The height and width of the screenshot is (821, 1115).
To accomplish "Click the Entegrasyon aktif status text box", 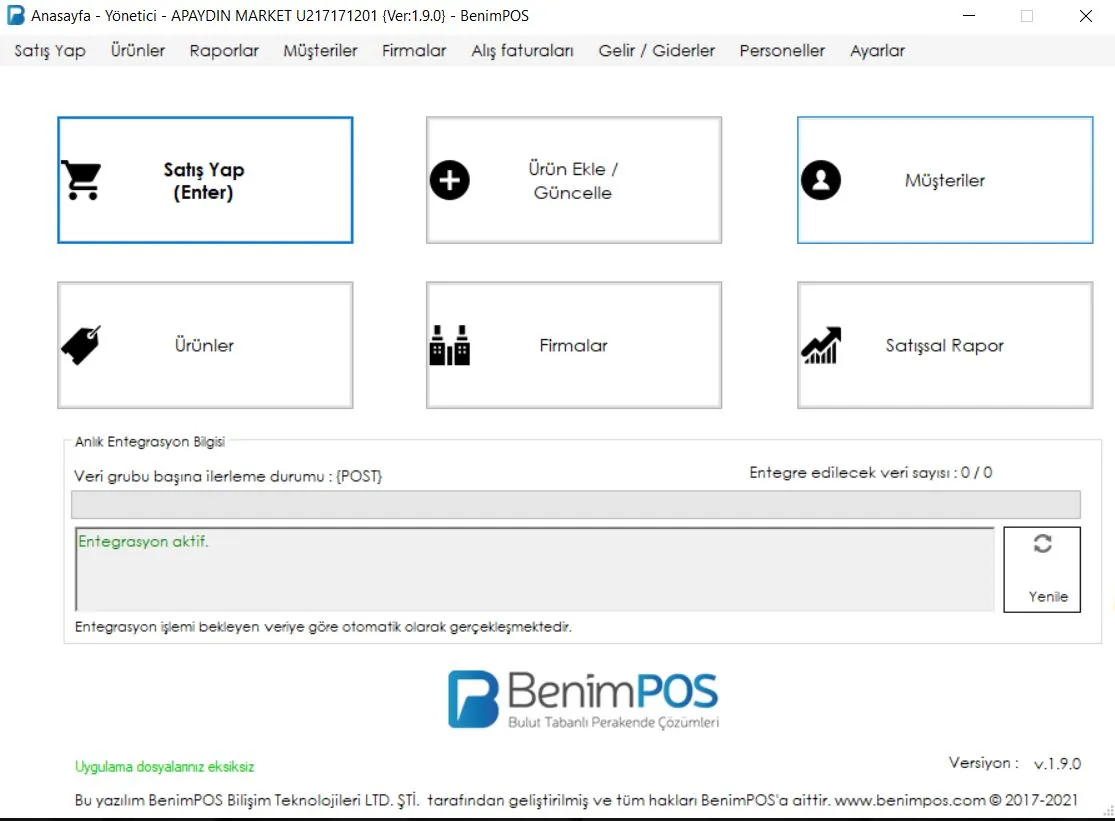I will pyautogui.click(x=534, y=569).
